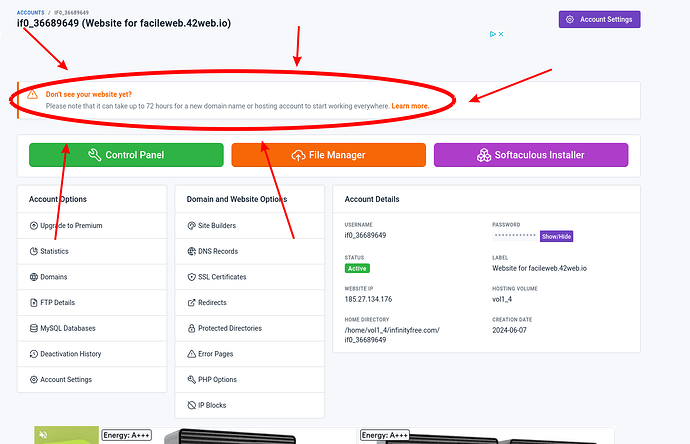The height and width of the screenshot is (444, 690).
Task: Click the Upgrade to Premium arrow icon
Action: (x=33, y=226)
